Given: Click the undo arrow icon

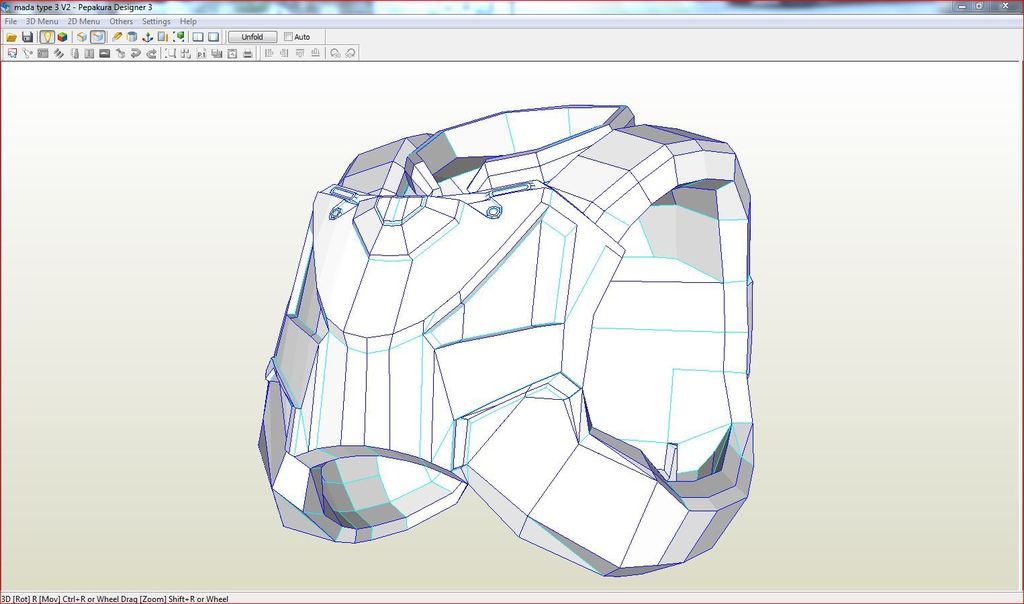Looking at the screenshot, I should tap(135, 53).
